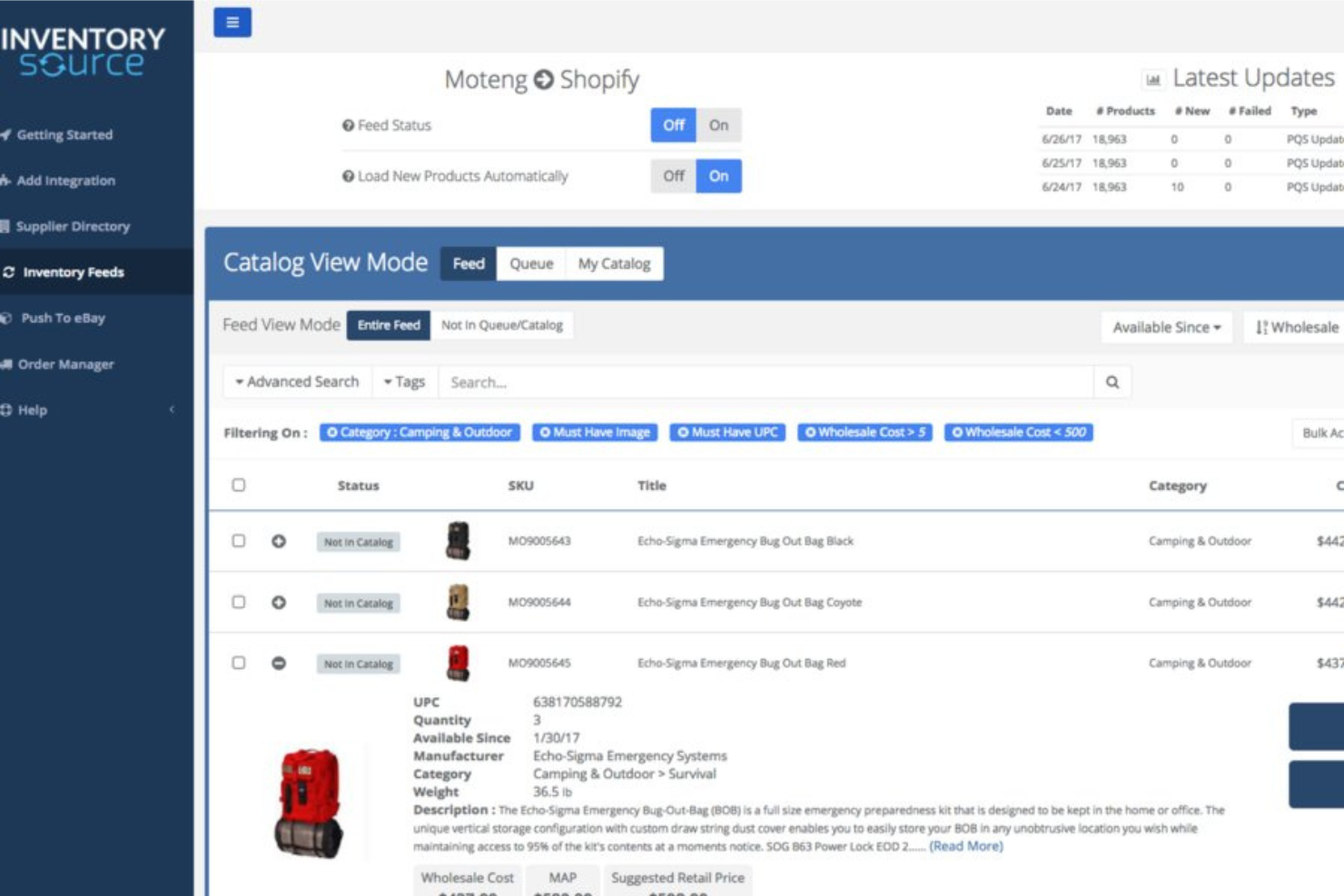Check the MO9005645 row checkbox
Screen dimensions: 1344x896
239,663
